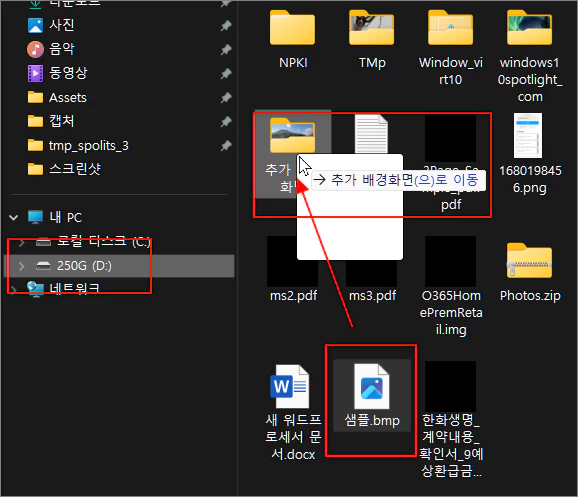Screen dimensions: 578x497
Task: Select the O365HomePremRetail.img file
Action: (x=451, y=286)
